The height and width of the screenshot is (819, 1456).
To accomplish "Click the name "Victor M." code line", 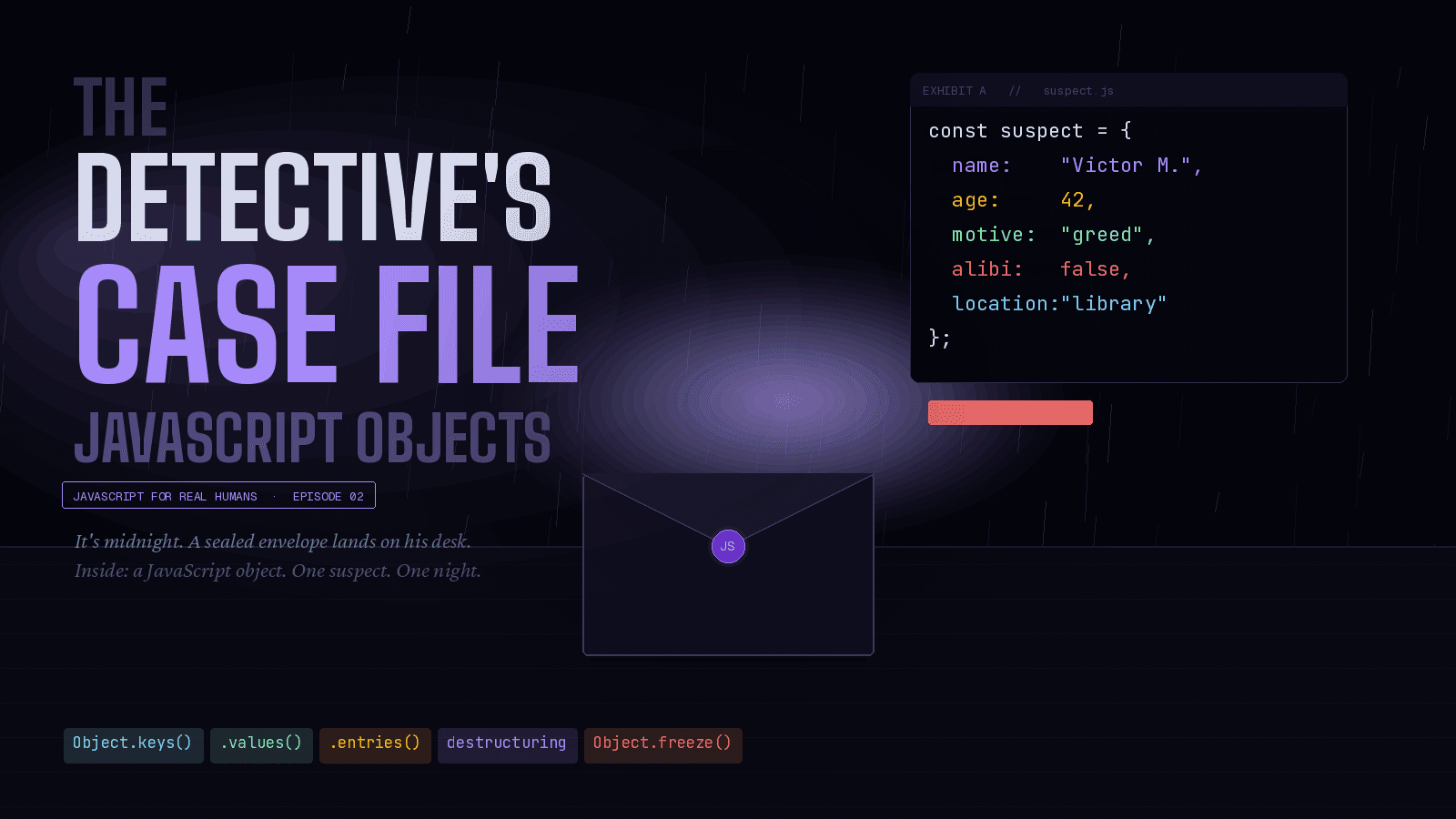I will (x=1077, y=166).
